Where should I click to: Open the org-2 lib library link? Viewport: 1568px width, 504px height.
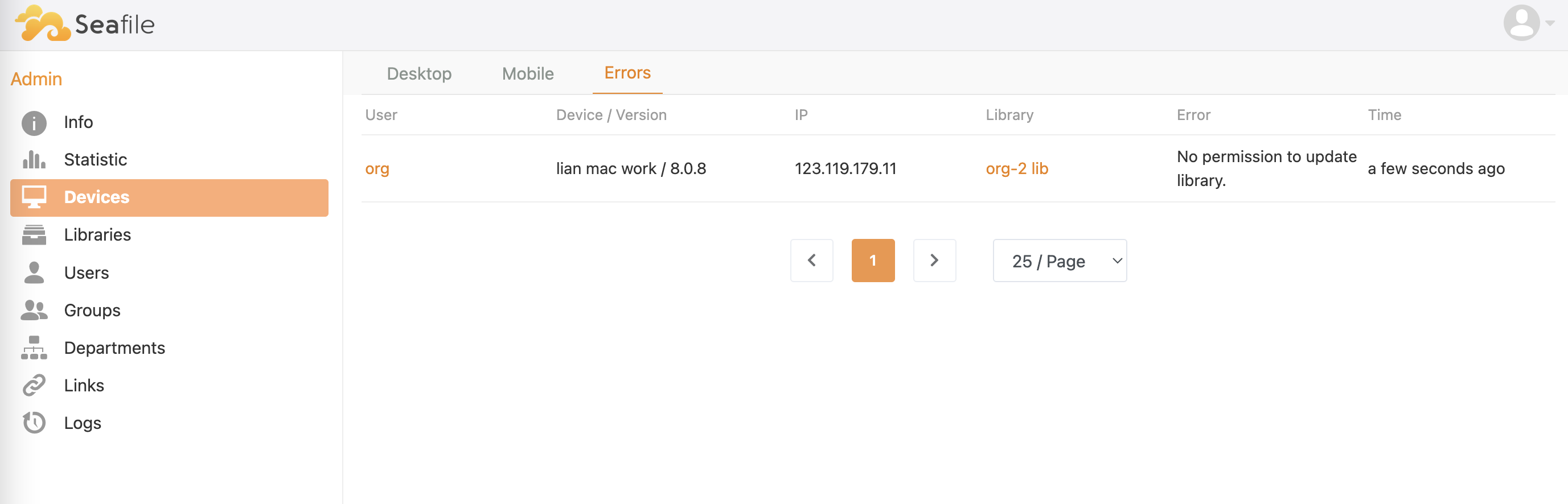point(1016,169)
